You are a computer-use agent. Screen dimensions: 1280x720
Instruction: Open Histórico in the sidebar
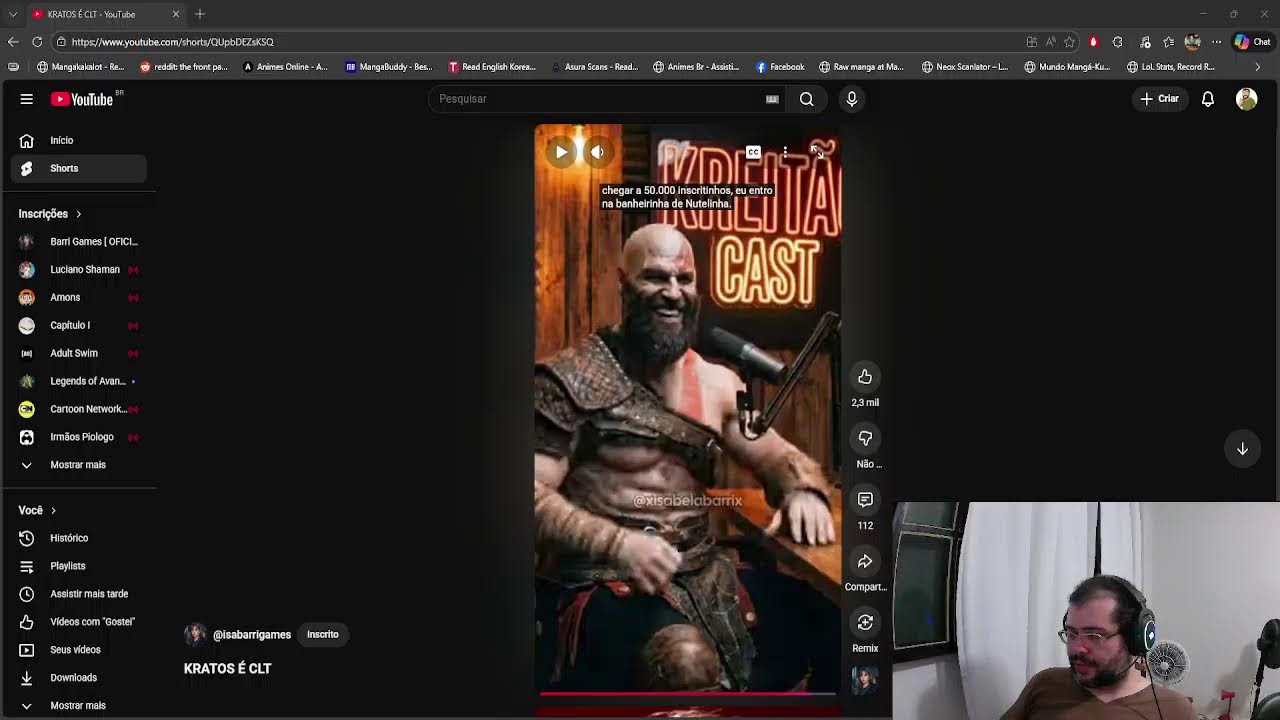(x=78, y=538)
